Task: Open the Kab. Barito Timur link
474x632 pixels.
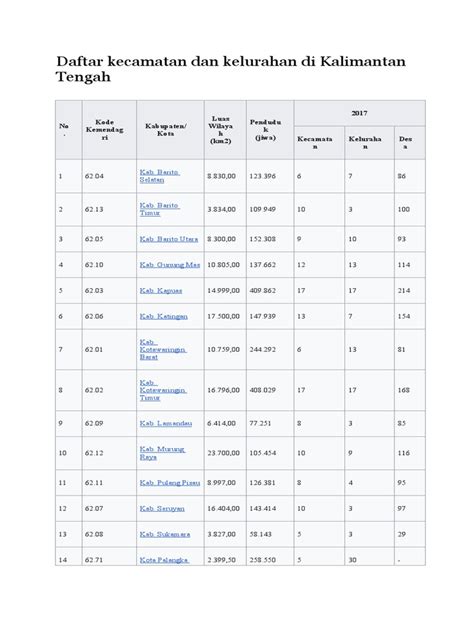Action: (x=159, y=209)
